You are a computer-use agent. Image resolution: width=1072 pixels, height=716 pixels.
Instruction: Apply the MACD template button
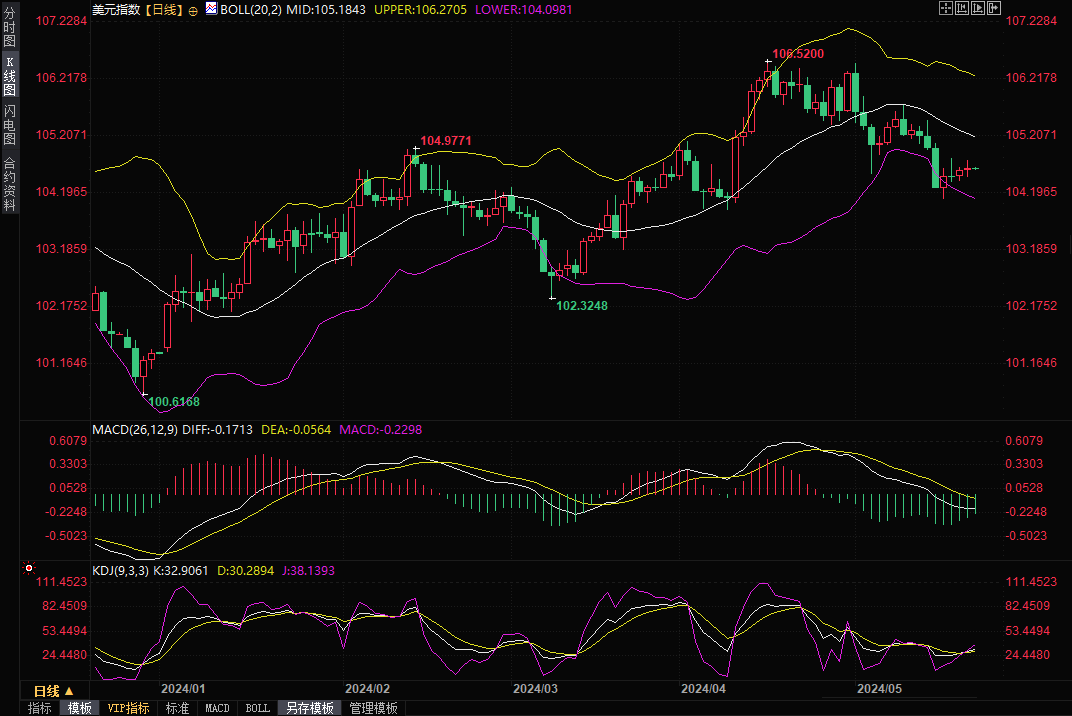click(217, 708)
